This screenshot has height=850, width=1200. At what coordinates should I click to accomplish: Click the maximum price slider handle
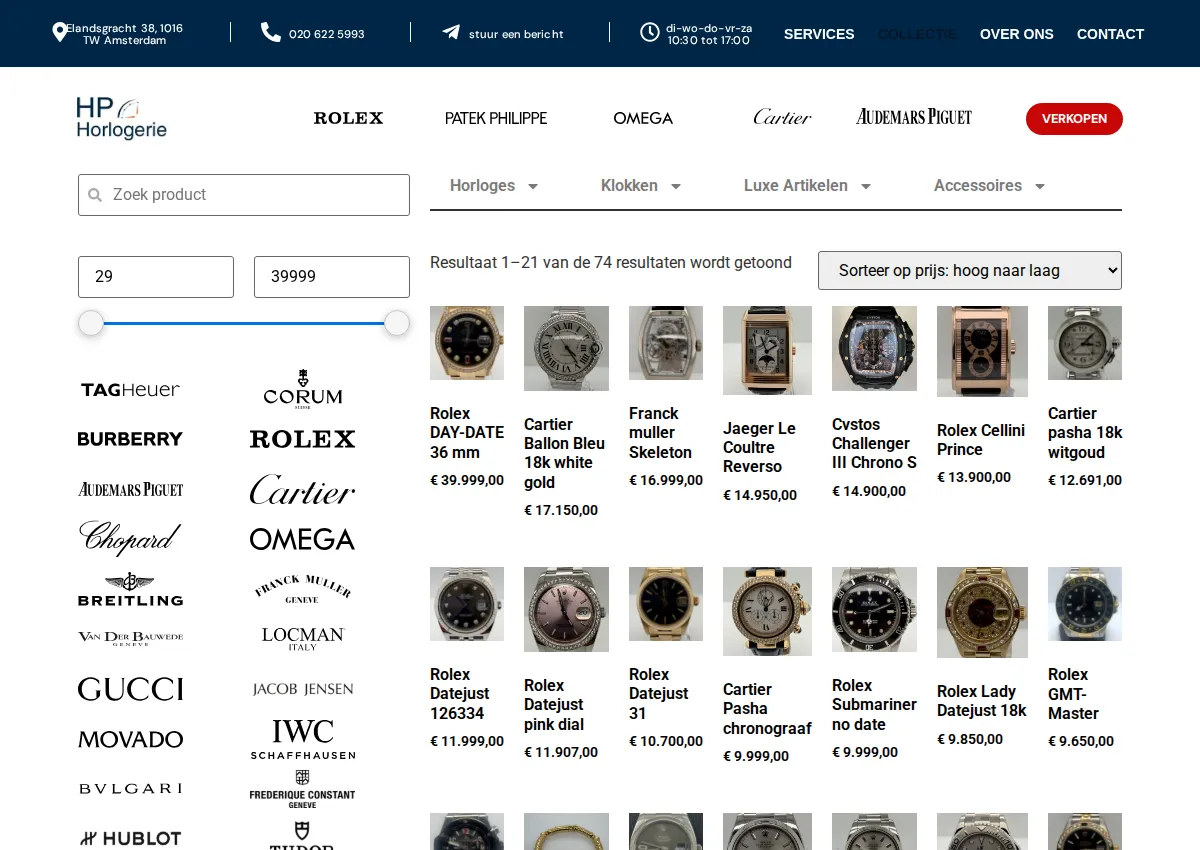click(397, 323)
